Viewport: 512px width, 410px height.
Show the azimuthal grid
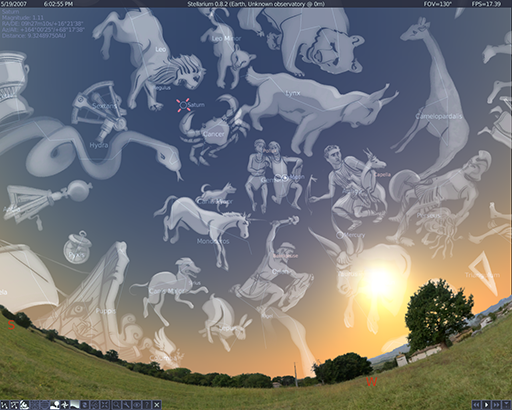[34, 405]
